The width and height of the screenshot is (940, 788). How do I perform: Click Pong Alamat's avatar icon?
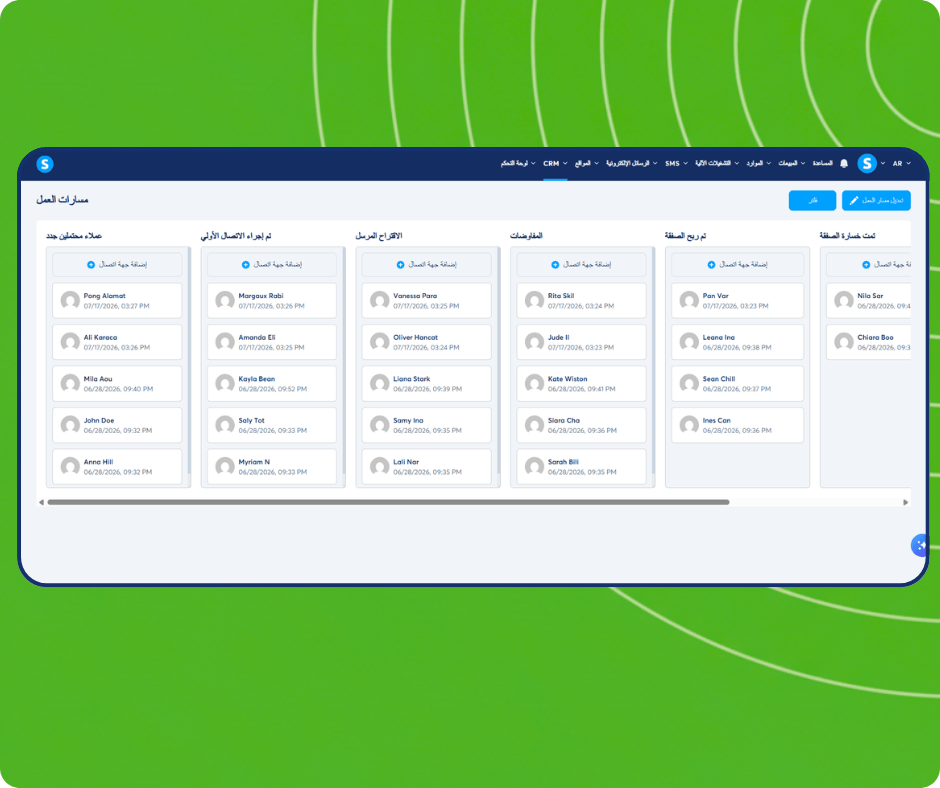pyautogui.click(x=70, y=300)
